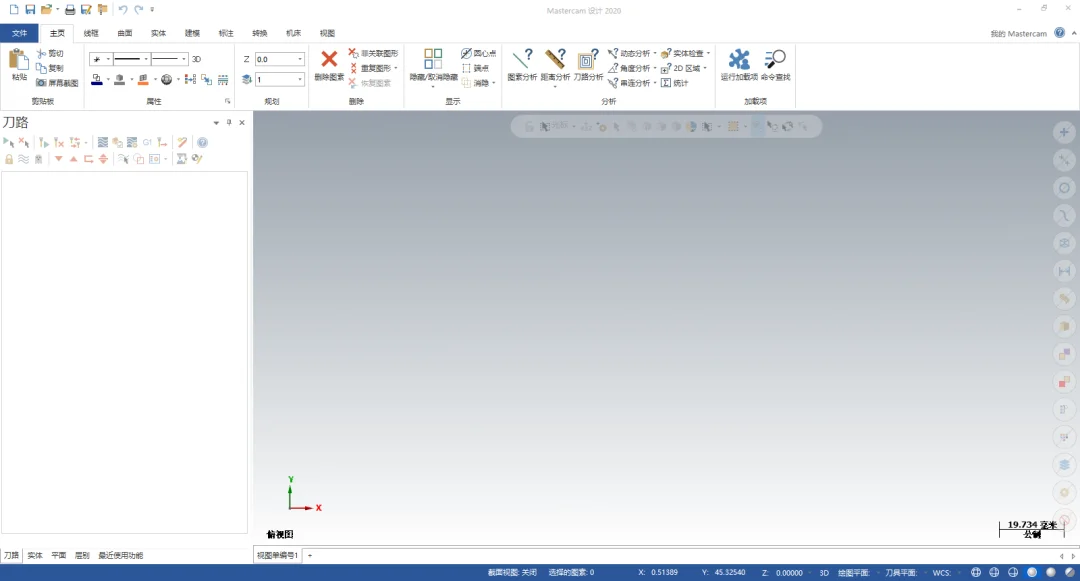Expand the Z depth combo box
The height and width of the screenshot is (581, 1080).
(x=300, y=59)
